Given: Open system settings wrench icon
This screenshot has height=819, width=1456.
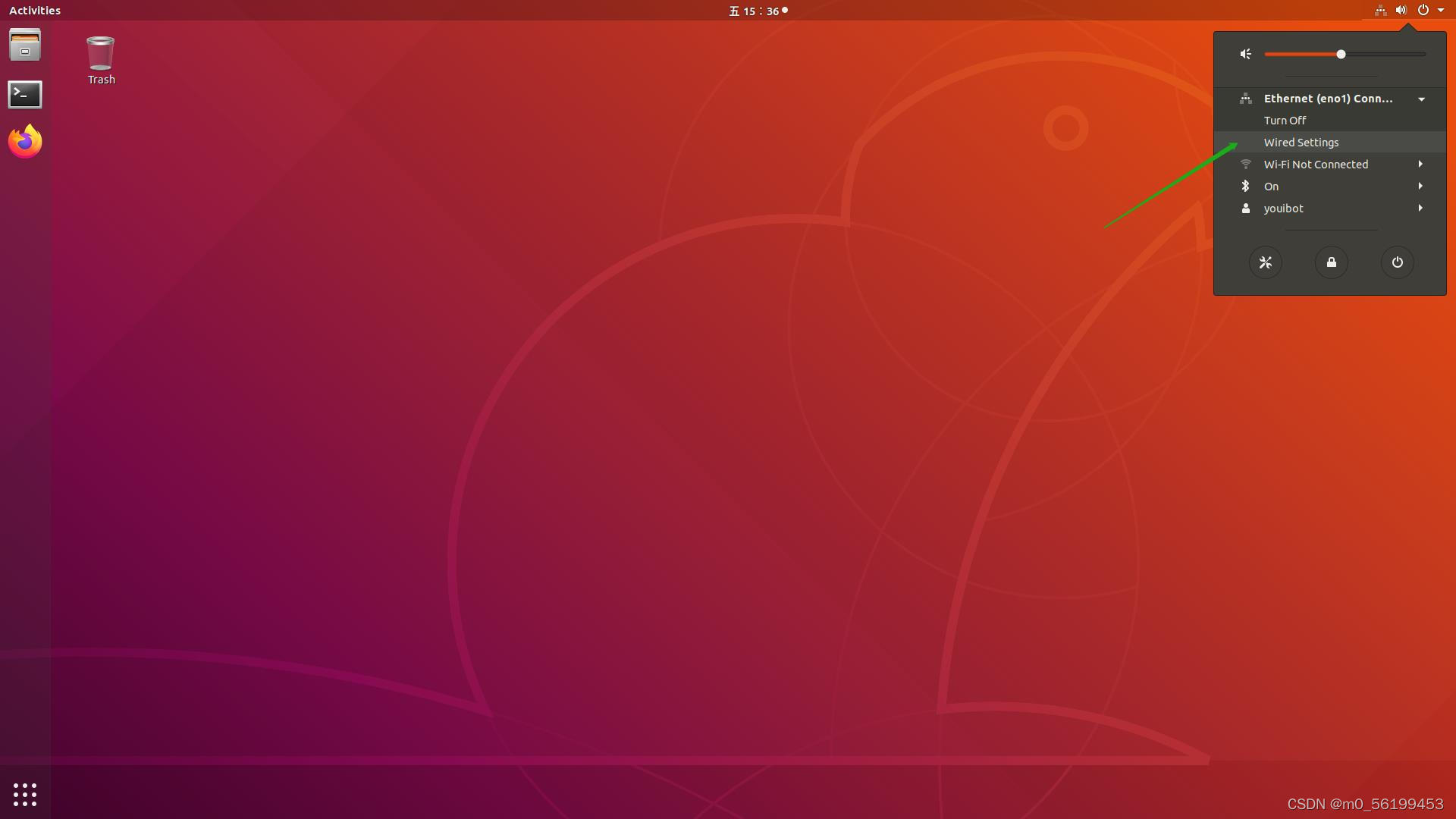Looking at the screenshot, I should tap(1265, 262).
